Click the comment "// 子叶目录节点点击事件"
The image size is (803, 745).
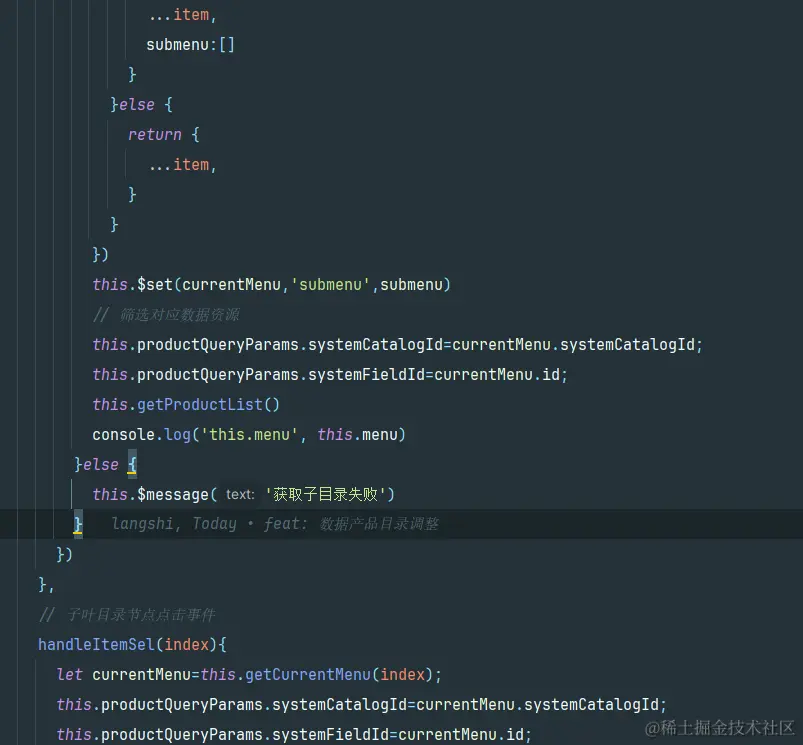pos(127,614)
